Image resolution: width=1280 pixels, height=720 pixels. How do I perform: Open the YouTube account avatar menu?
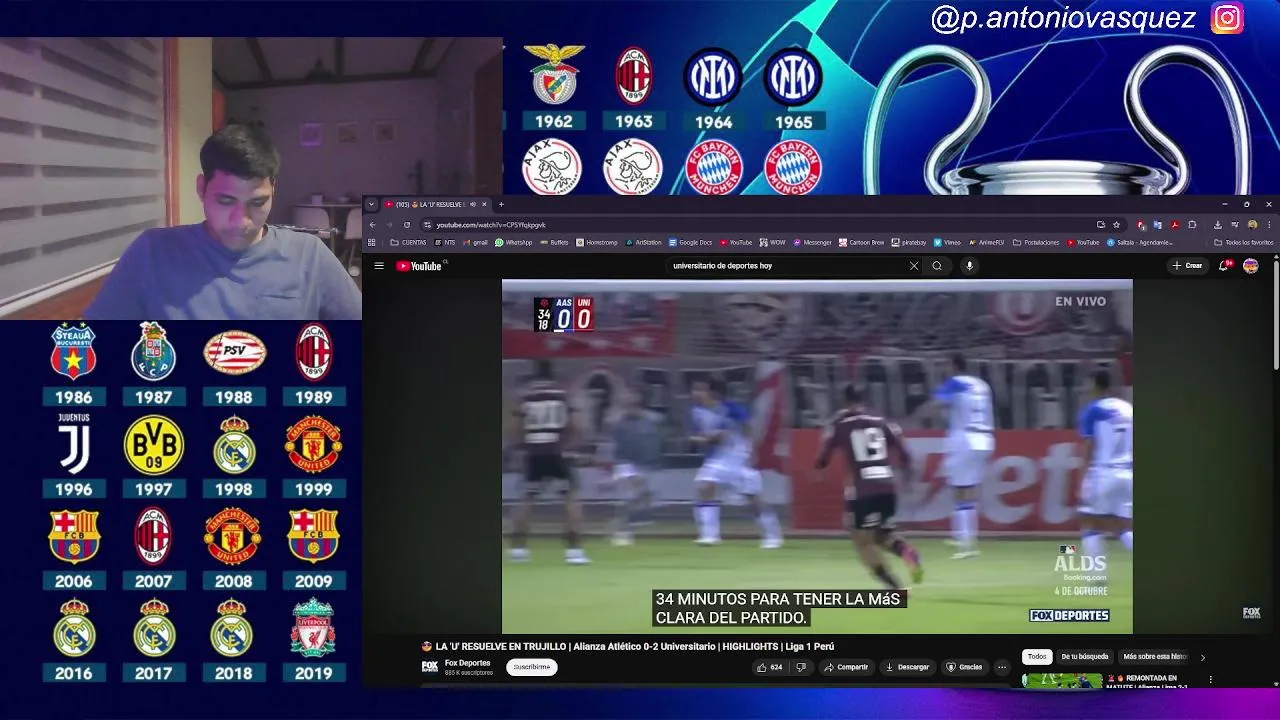[x=1250, y=266]
